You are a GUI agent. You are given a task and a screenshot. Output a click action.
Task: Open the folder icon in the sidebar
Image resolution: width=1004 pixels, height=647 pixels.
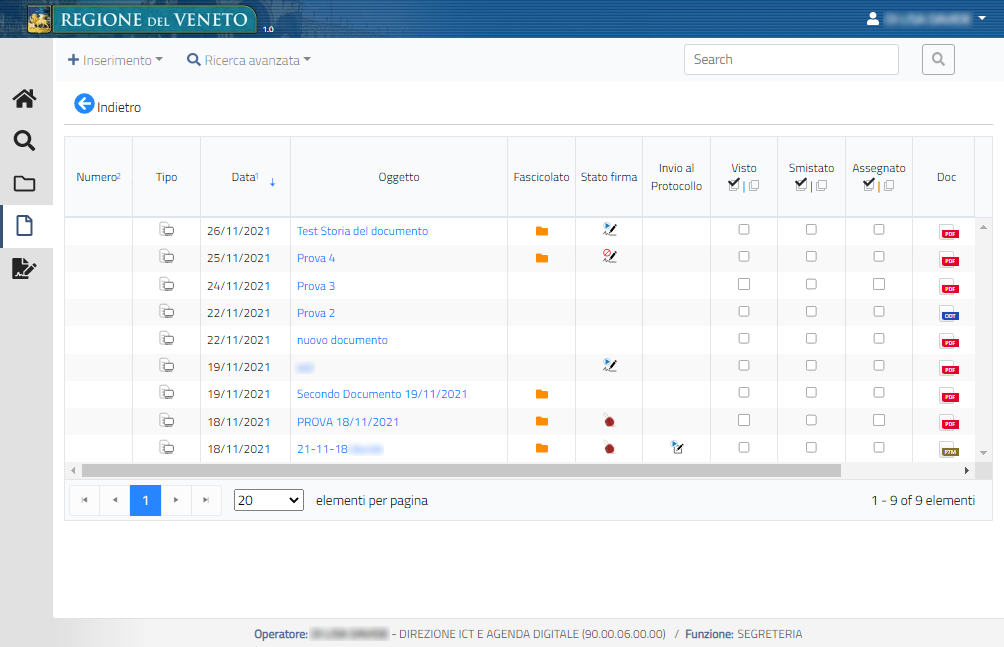(24, 184)
